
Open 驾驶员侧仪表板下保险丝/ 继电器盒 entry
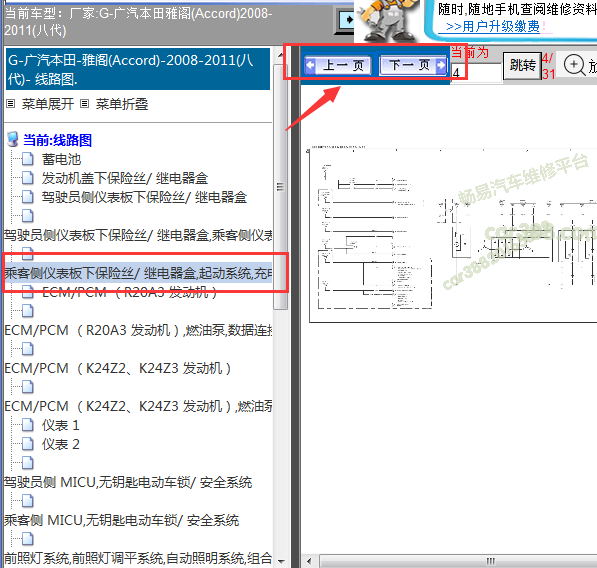144,197
